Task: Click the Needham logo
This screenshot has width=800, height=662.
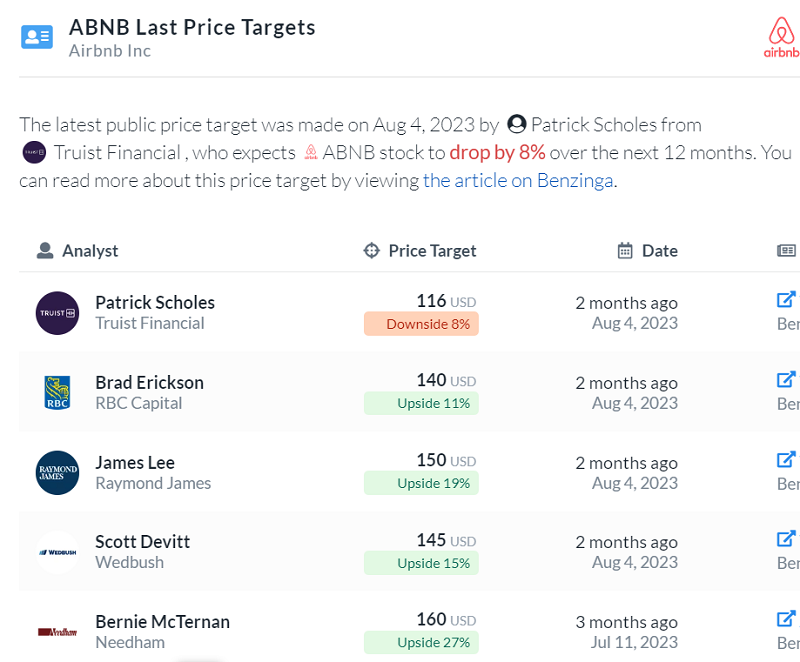Action: point(57,632)
